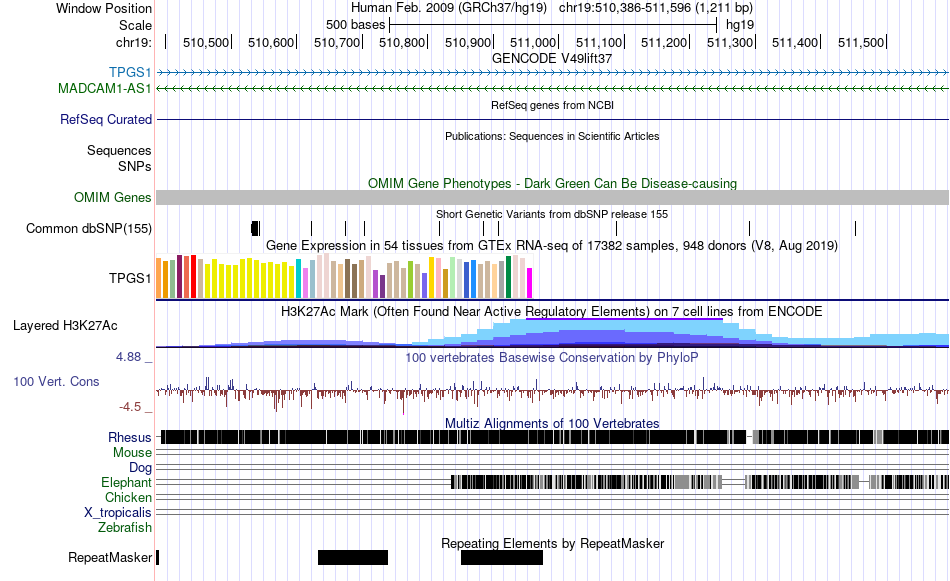
Task: Click the Sequences label of Publications track
Action: pos(119,150)
